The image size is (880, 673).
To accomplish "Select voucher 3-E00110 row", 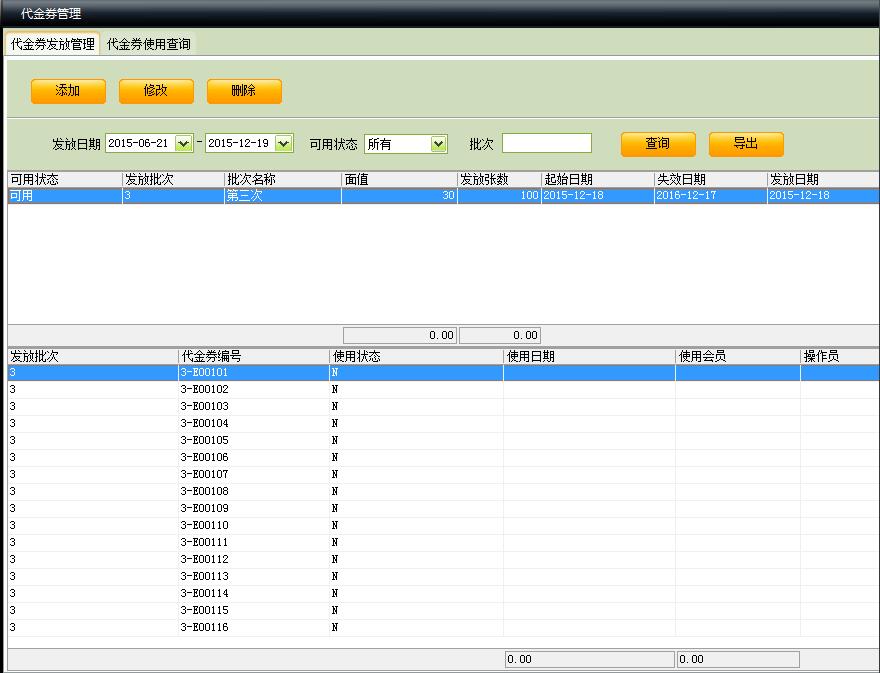I will (x=443, y=525).
